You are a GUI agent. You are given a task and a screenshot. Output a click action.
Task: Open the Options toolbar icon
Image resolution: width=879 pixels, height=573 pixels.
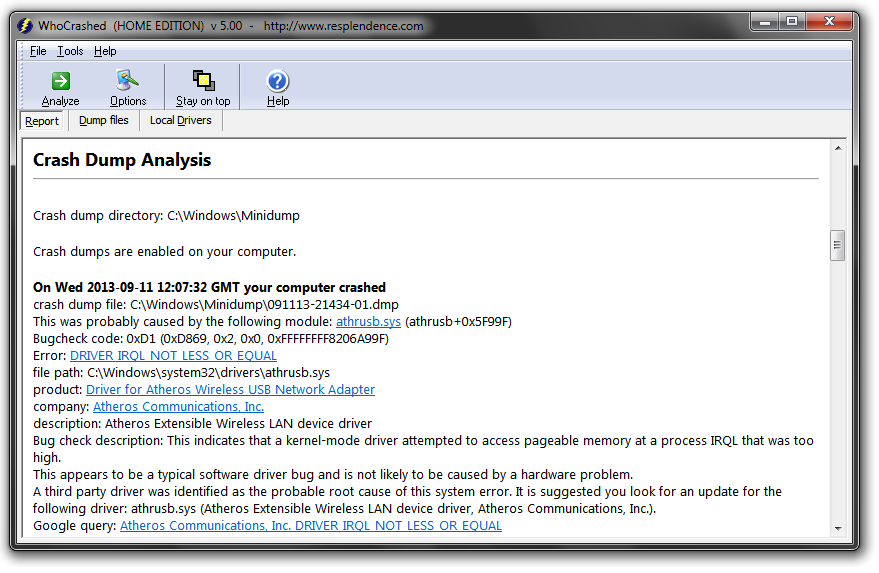pyautogui.click(x=127, y=80)
